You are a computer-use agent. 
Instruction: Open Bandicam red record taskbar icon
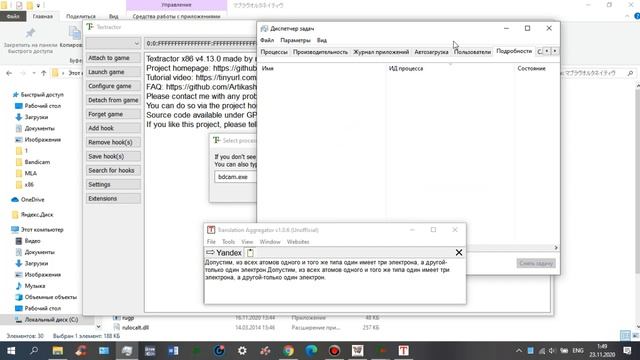pos(334,351)
